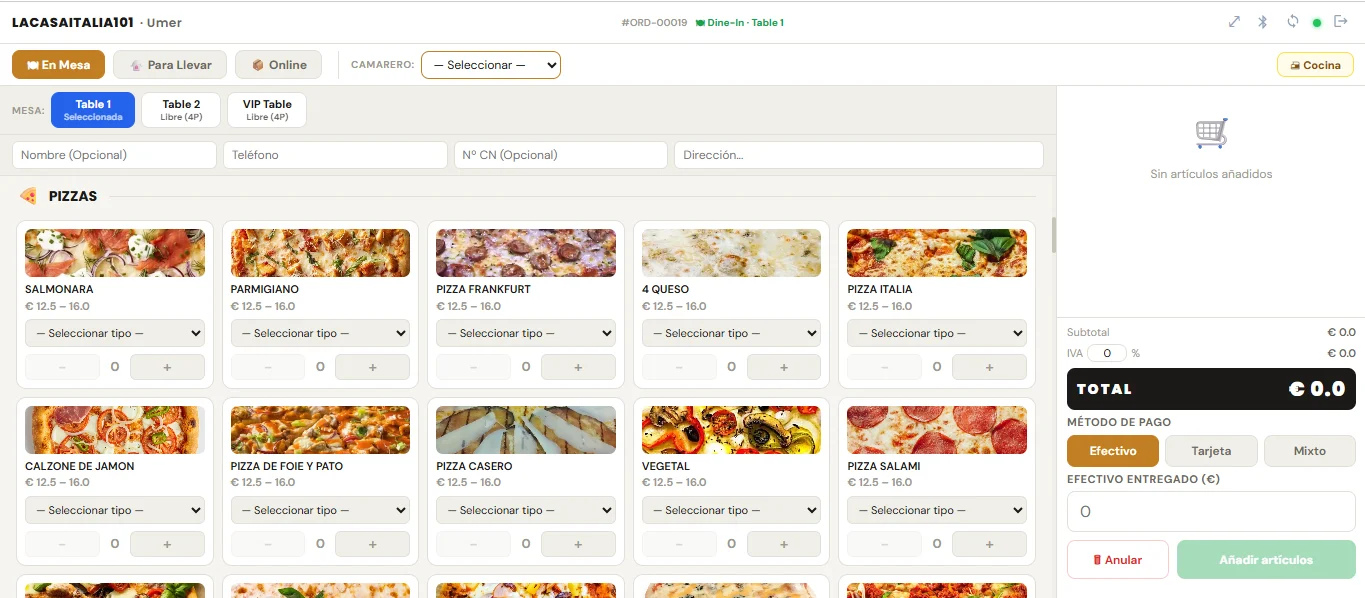
Task: Open Calzone de Jamon type dropdown
Action: coord(115,510)
